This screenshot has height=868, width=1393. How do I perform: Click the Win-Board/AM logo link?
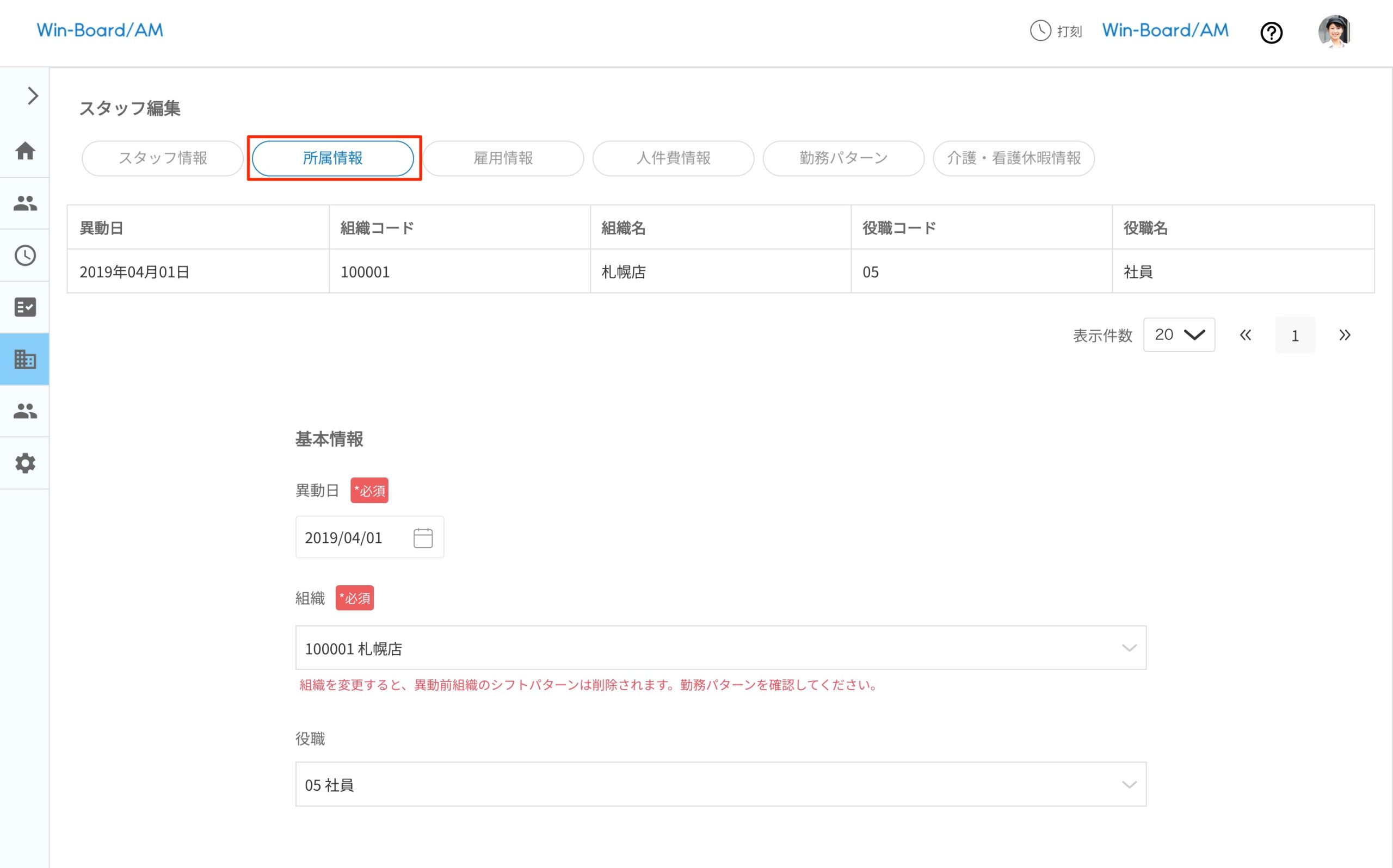click(100, 30)
